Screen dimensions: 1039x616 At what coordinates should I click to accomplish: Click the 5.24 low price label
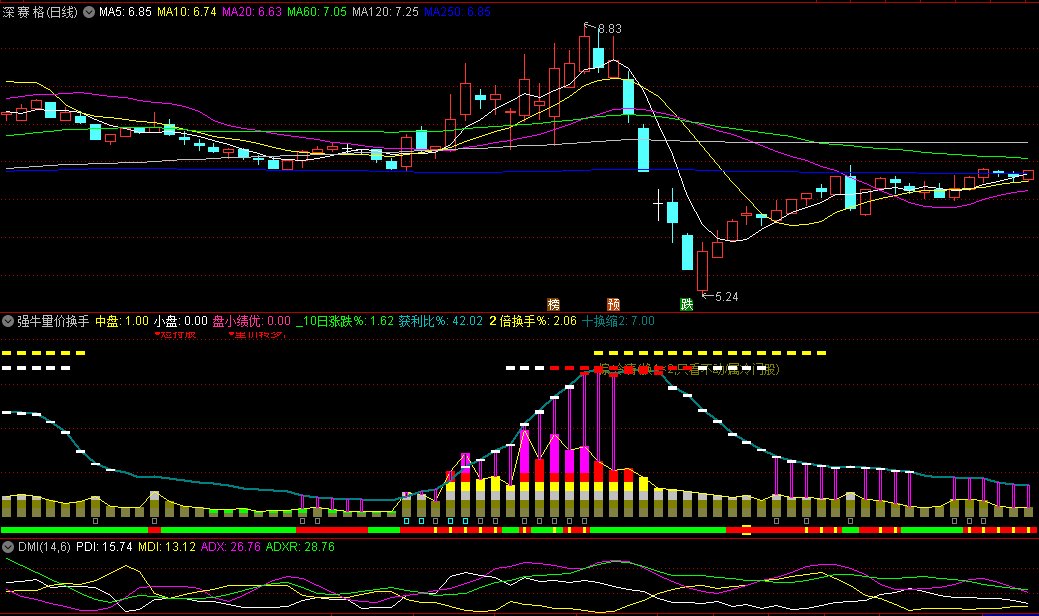(726, 297)
